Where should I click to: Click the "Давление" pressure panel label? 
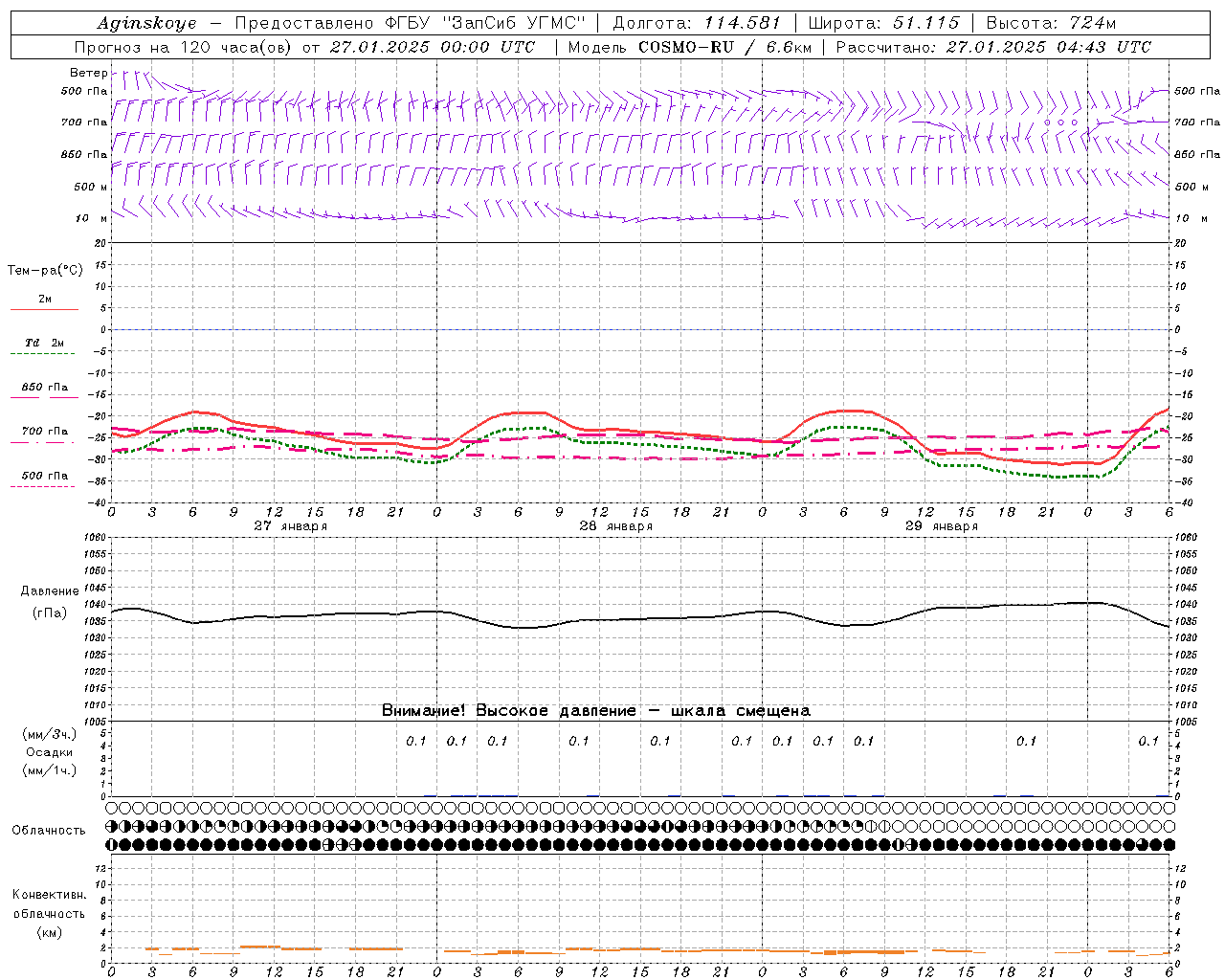(50, 591)
